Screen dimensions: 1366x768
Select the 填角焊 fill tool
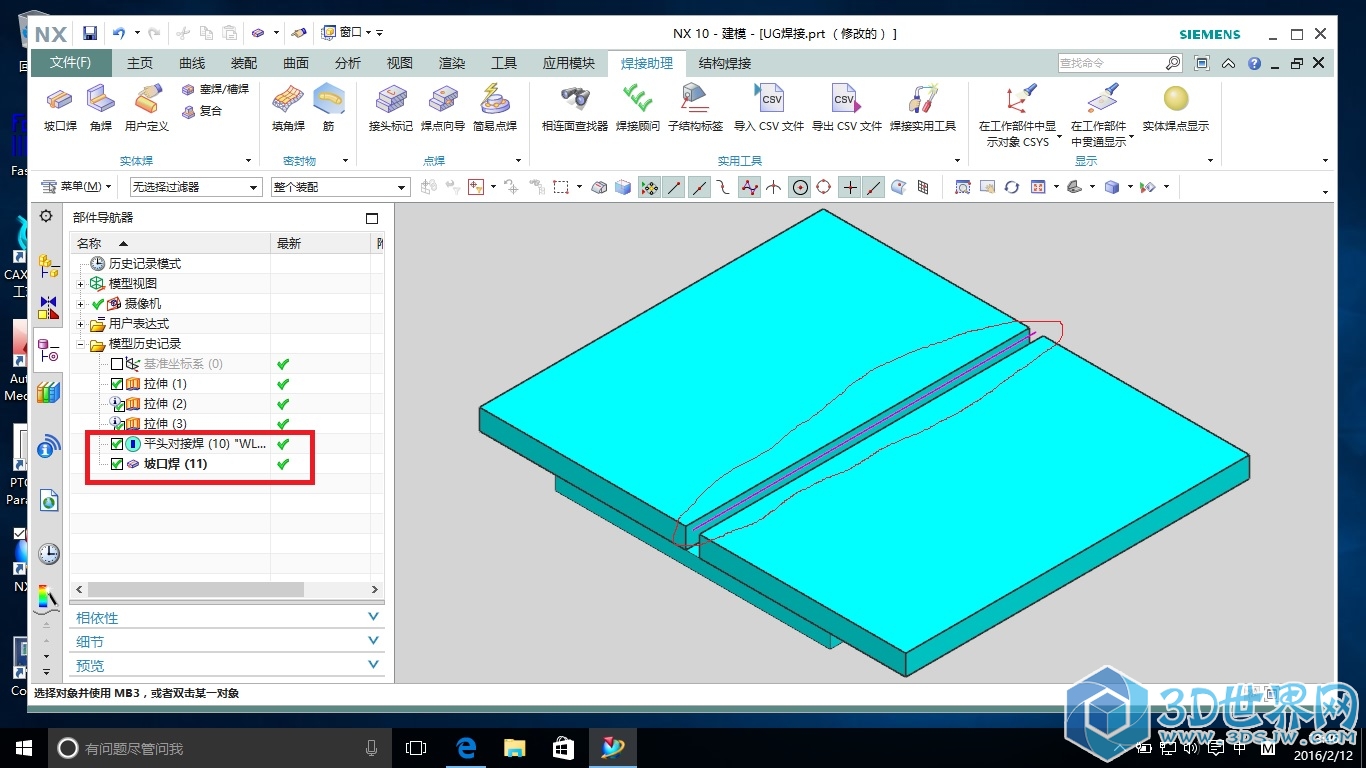(x=288, y=108)
